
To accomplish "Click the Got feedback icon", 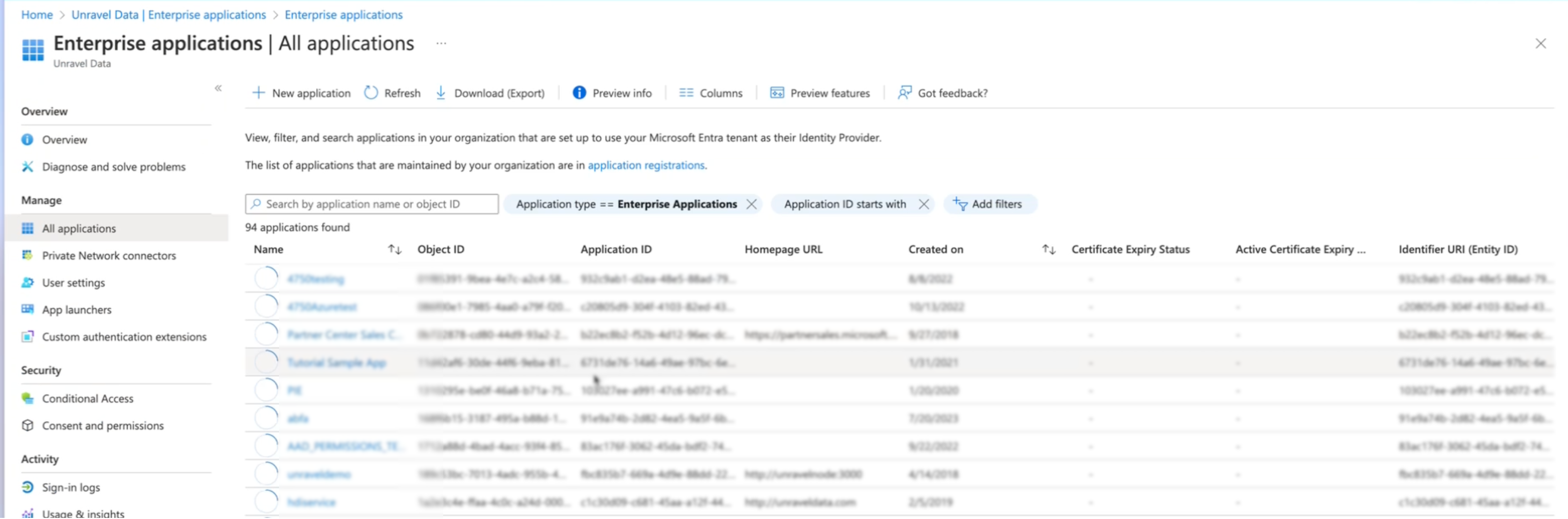I will 905,92.
